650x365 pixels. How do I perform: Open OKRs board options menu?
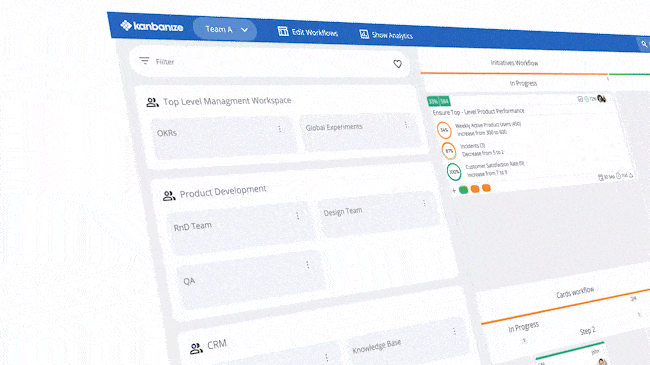pos(280,129)
